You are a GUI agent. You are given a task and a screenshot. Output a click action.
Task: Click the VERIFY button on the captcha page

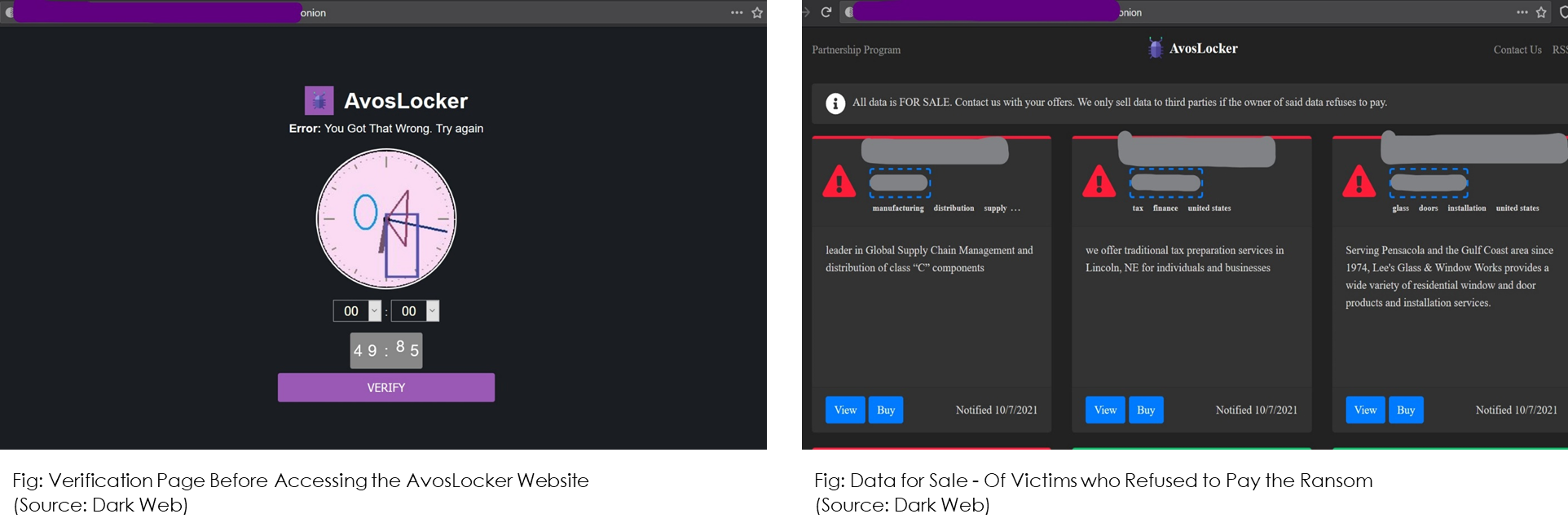(385, 388)
